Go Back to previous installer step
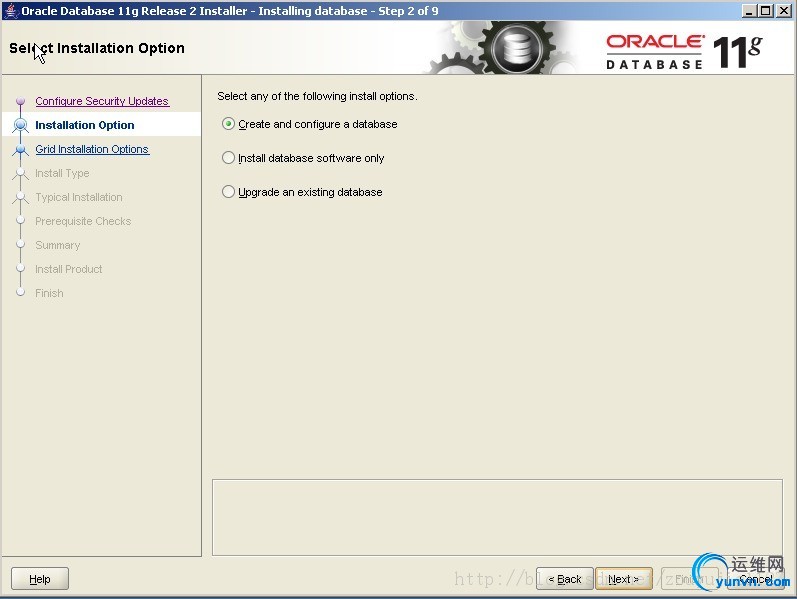 pyautogui.click(x=565, y=579)
